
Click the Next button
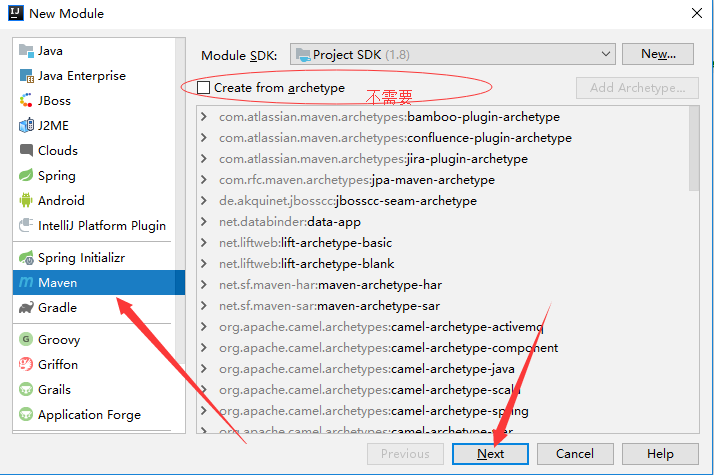[x=490, y=454]
